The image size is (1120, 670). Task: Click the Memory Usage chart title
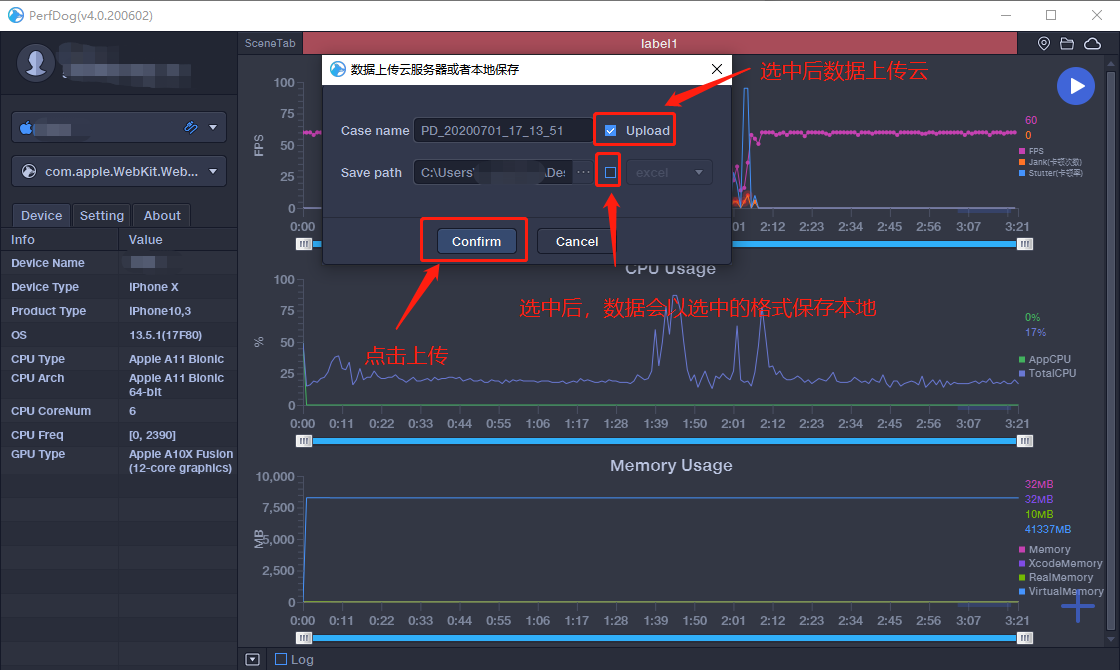(x=671, y=466)
